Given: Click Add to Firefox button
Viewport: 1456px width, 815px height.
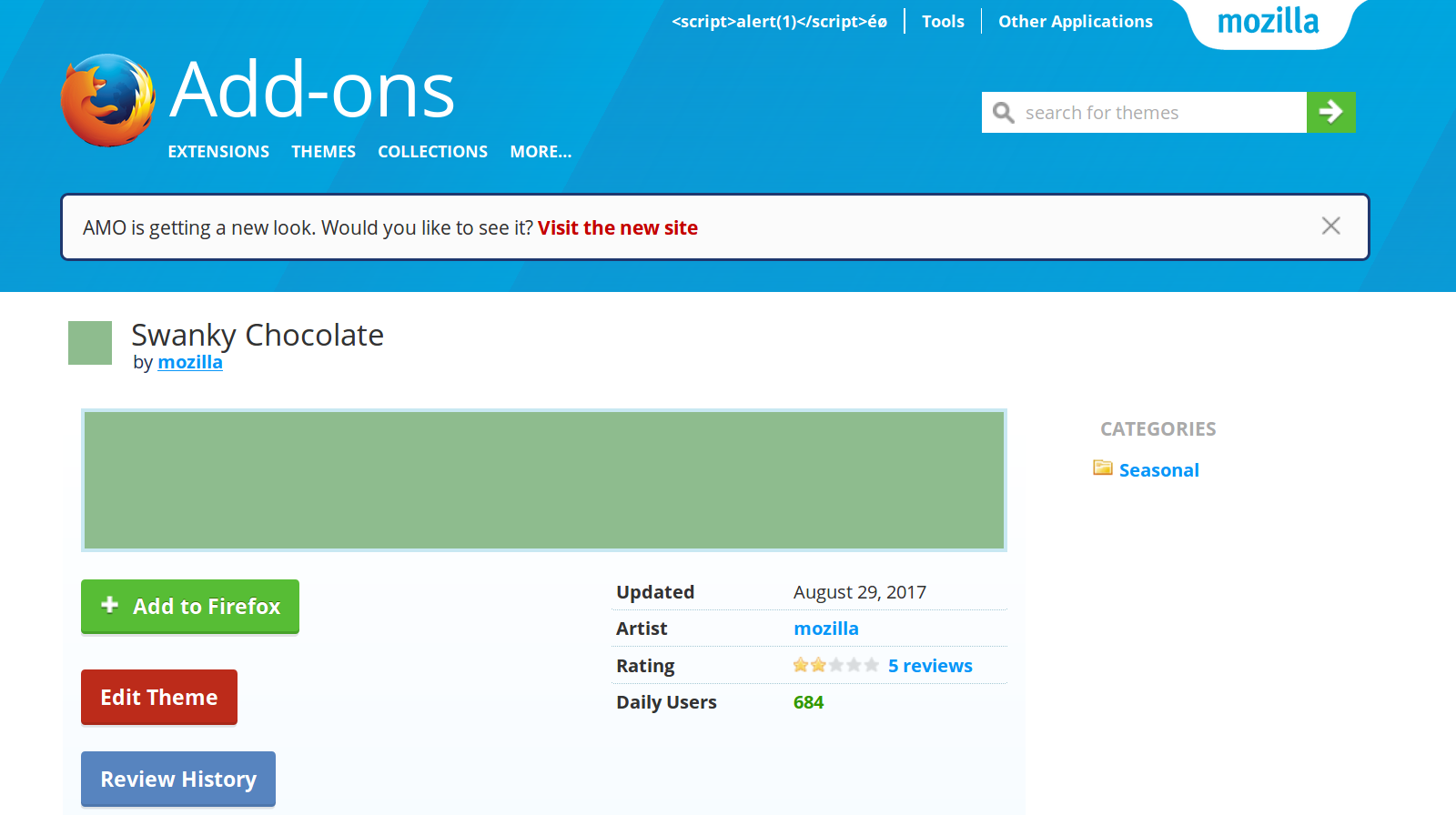Looking at the screenshot, I should point(190,606).
